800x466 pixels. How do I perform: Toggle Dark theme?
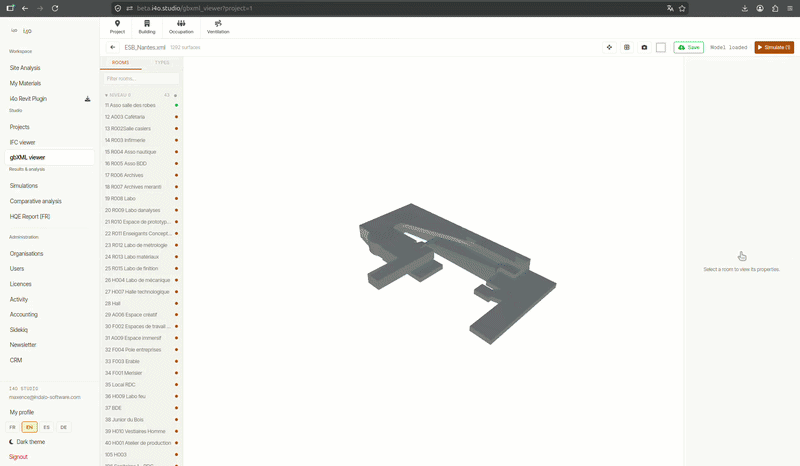click(27, 442)
